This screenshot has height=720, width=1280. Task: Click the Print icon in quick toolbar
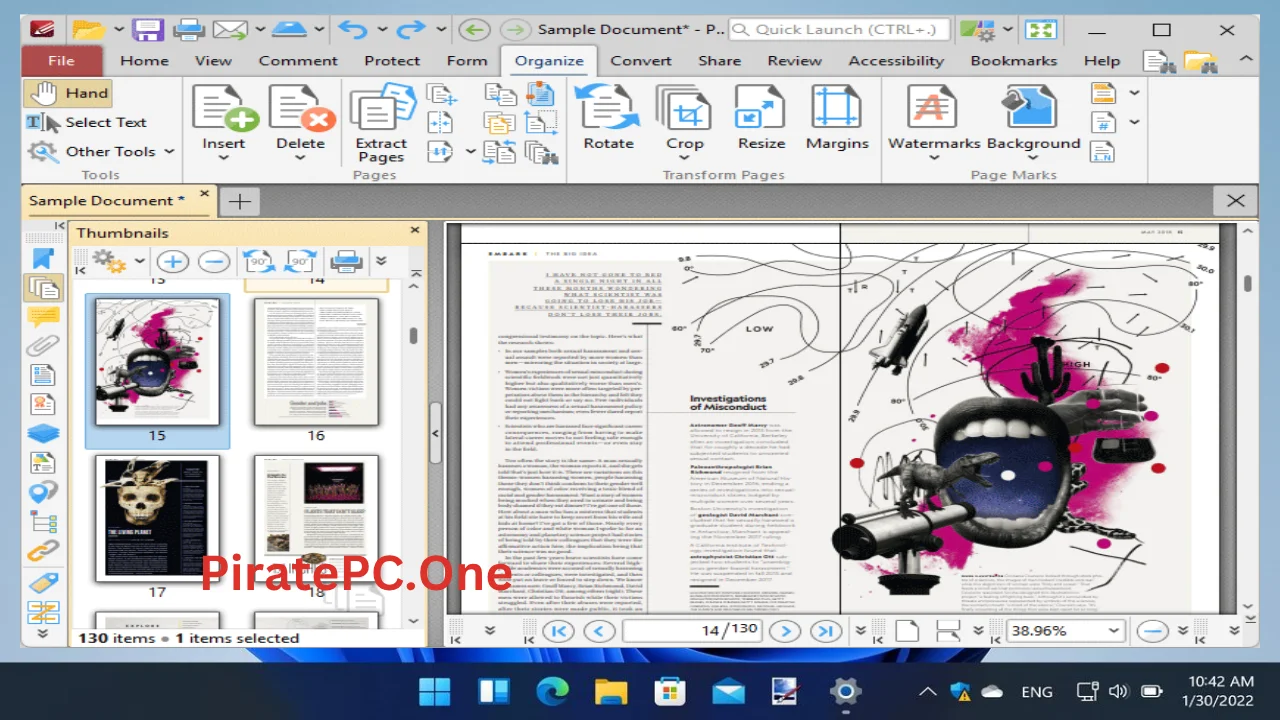tap(188, 29)
